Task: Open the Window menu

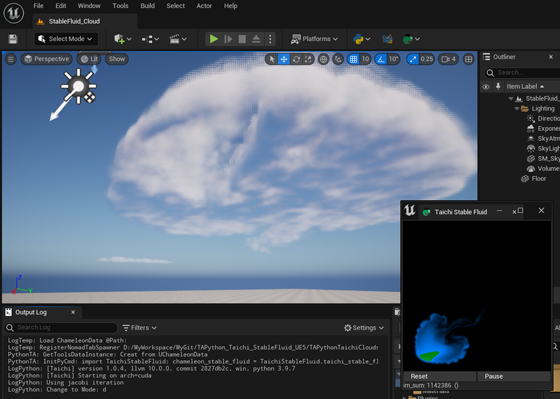Action: coord(89,6)
